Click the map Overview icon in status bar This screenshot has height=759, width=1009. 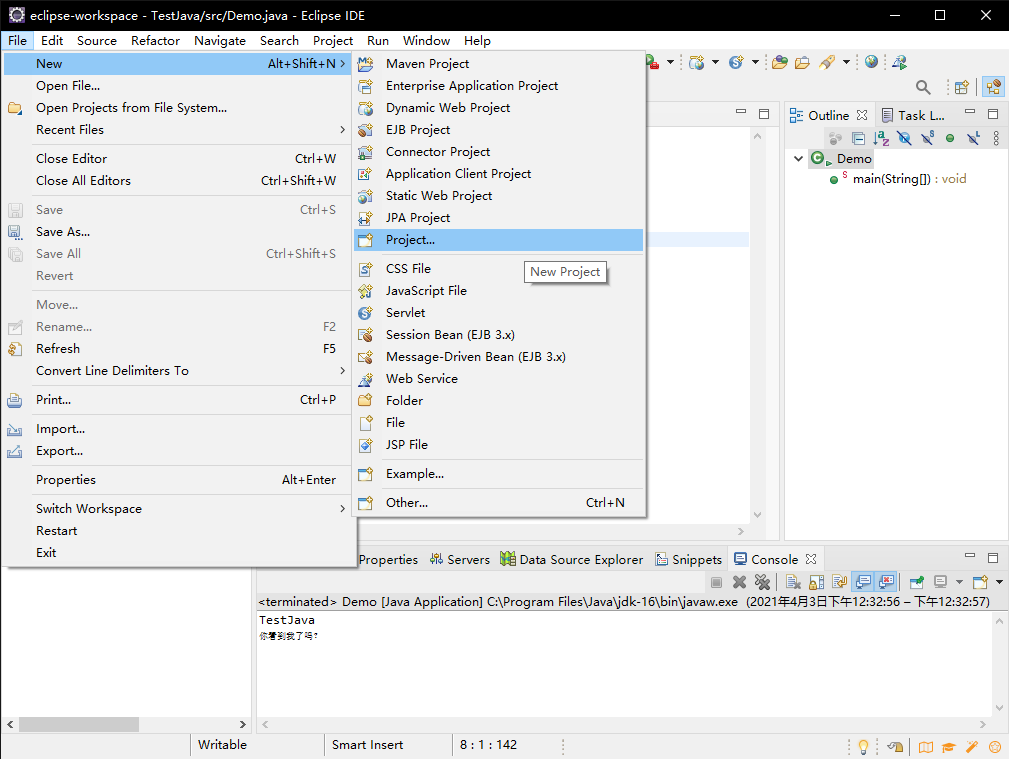(926, 747)
